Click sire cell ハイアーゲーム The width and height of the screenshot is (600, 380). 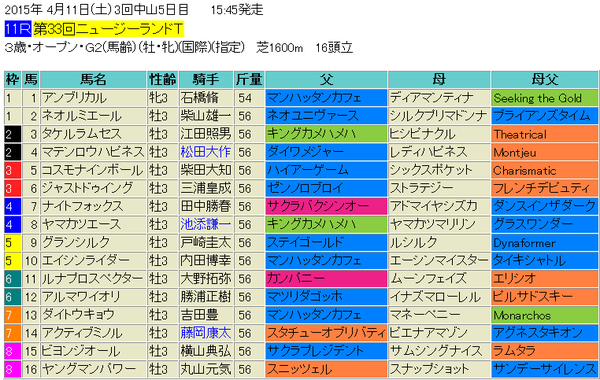(326, 170)
